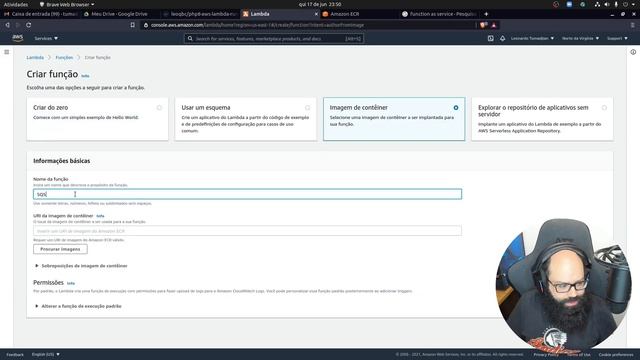Expand Alterar a função de execução padrão
Image resolution: width=640 pixels, height=360 pixels.
pyautogui.click(x=78, y=306)
